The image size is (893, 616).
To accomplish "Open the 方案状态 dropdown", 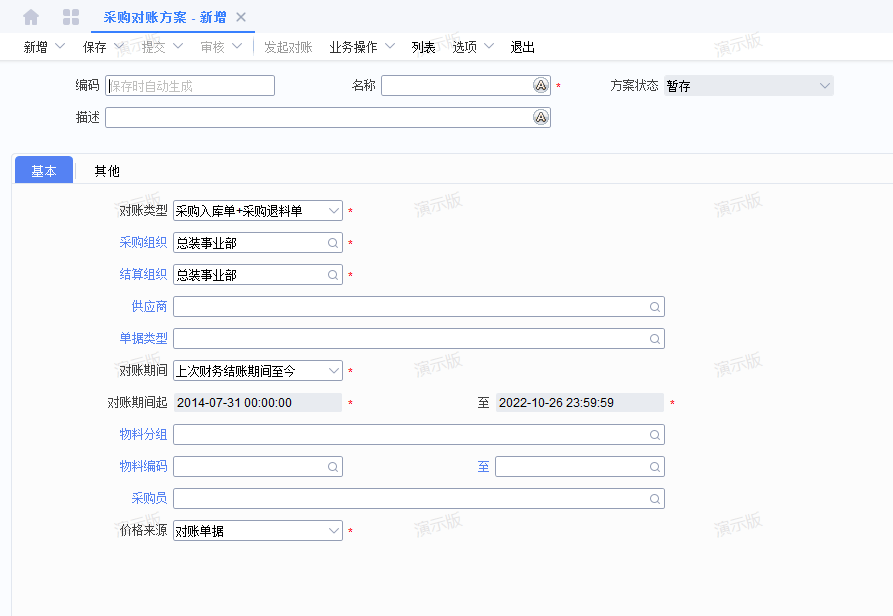I will pos(822,85).
